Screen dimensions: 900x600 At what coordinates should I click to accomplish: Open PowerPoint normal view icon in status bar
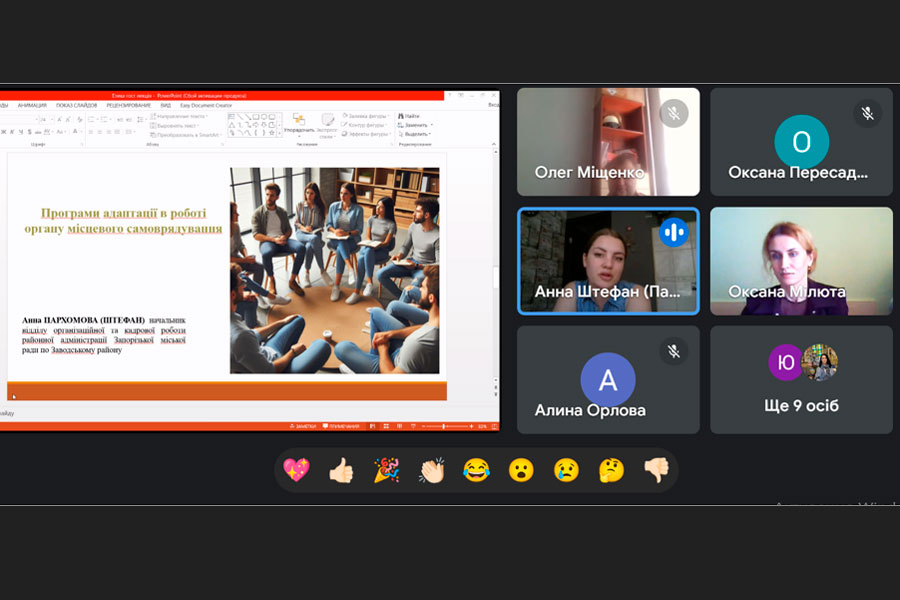(x=373, y=426)
